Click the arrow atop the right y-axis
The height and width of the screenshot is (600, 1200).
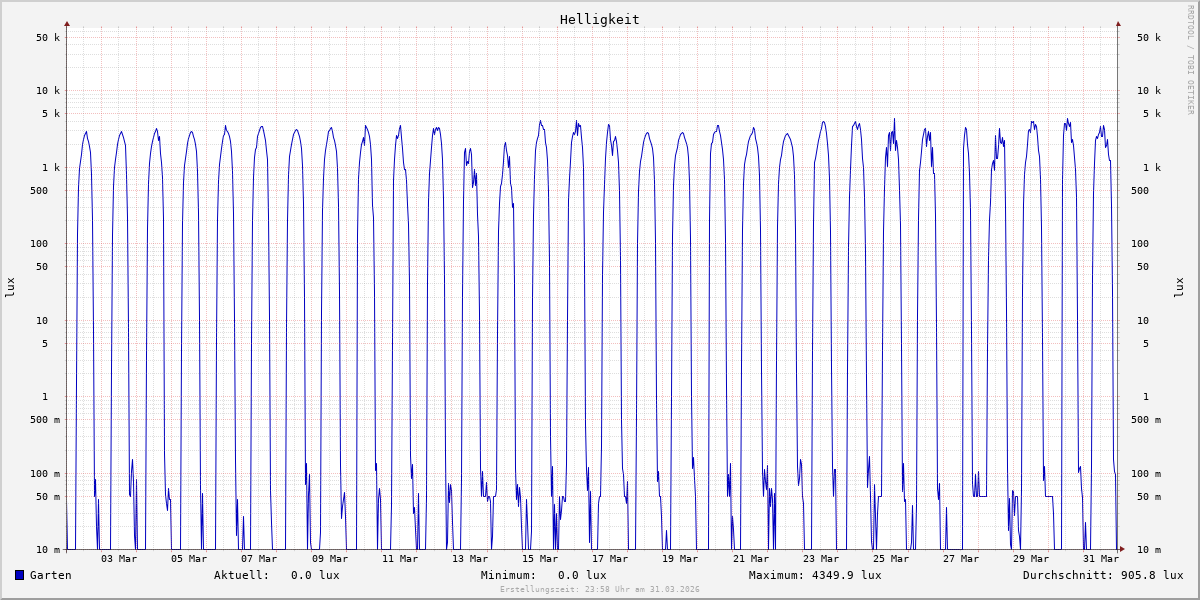coord(1118,23)
